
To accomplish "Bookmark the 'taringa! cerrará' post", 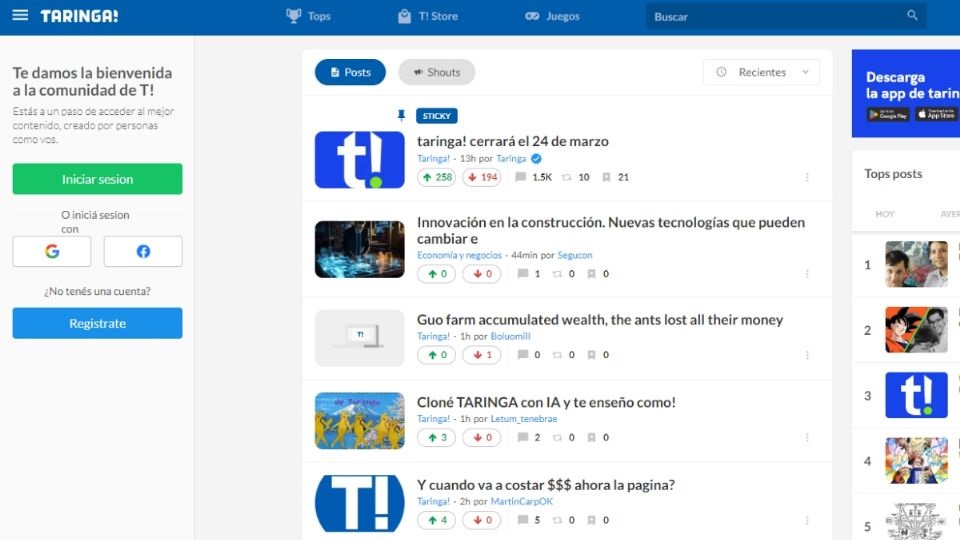I will (x=615, y=177).
